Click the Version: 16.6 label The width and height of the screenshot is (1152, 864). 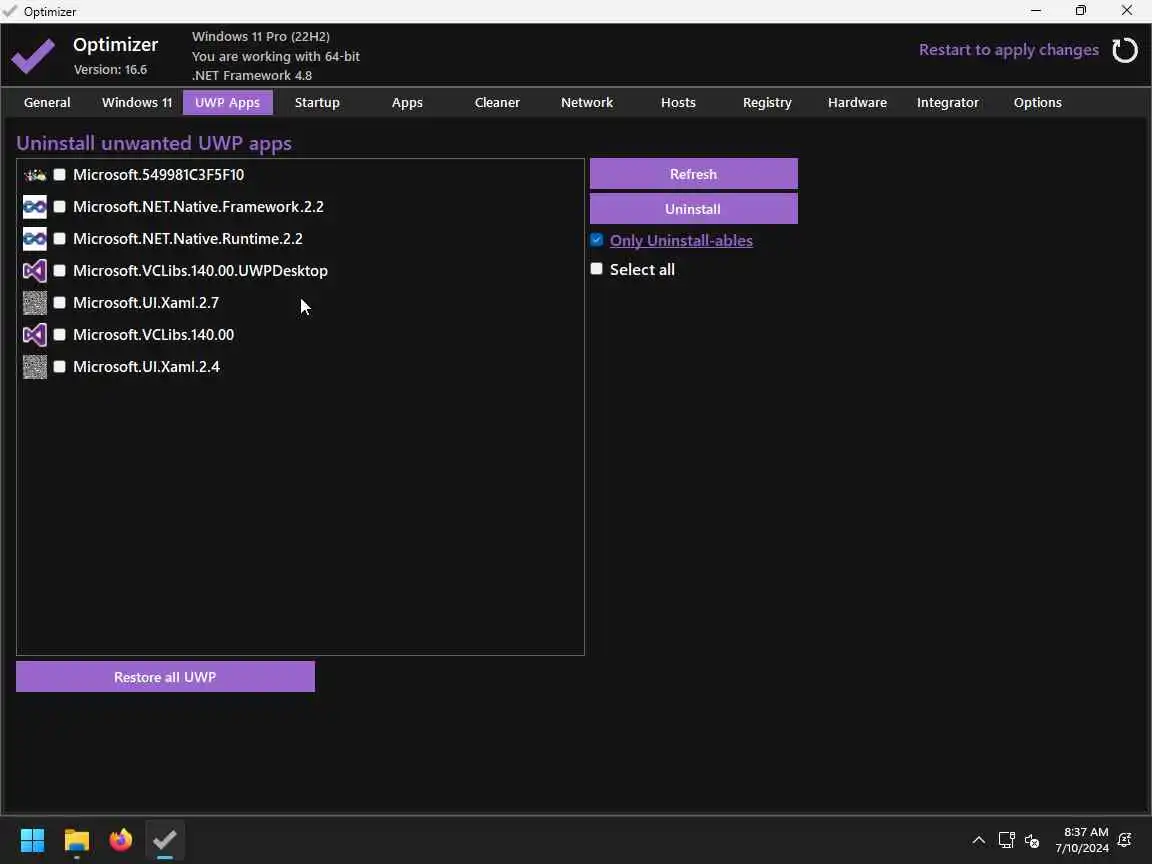pyautogui.click(x=110, y=70)
